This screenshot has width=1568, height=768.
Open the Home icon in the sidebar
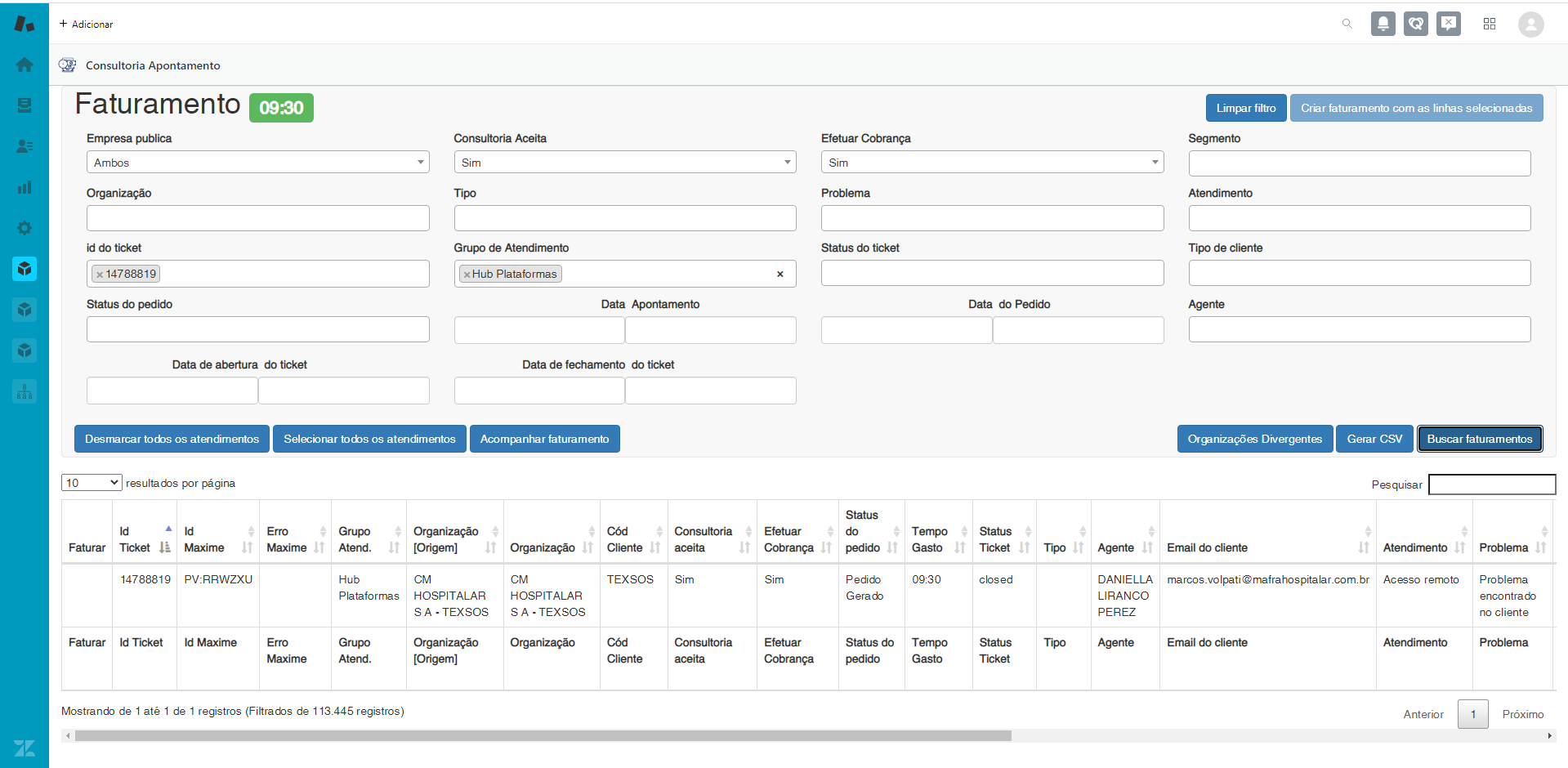25,65
